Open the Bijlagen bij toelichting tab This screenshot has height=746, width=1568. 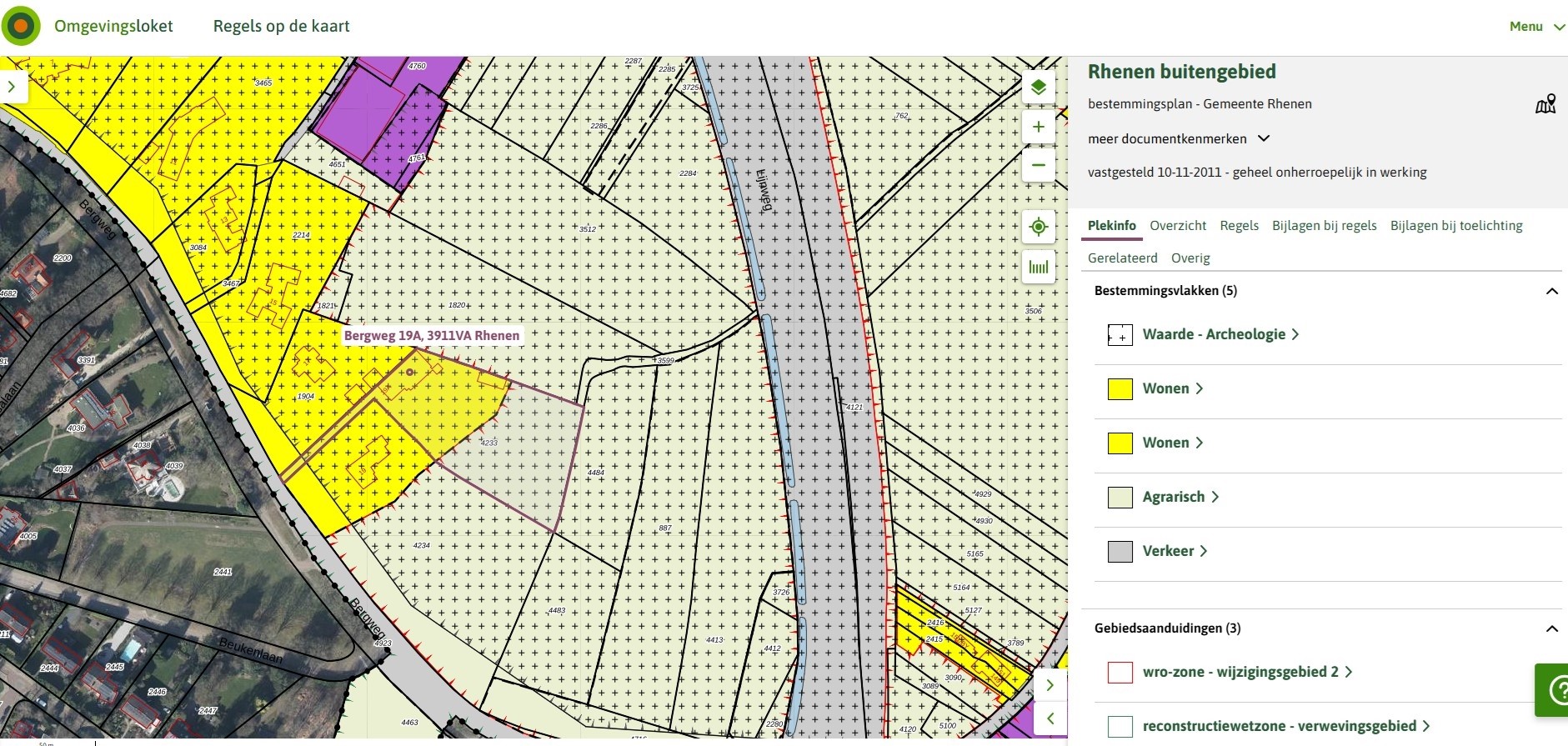point(1455,226)
